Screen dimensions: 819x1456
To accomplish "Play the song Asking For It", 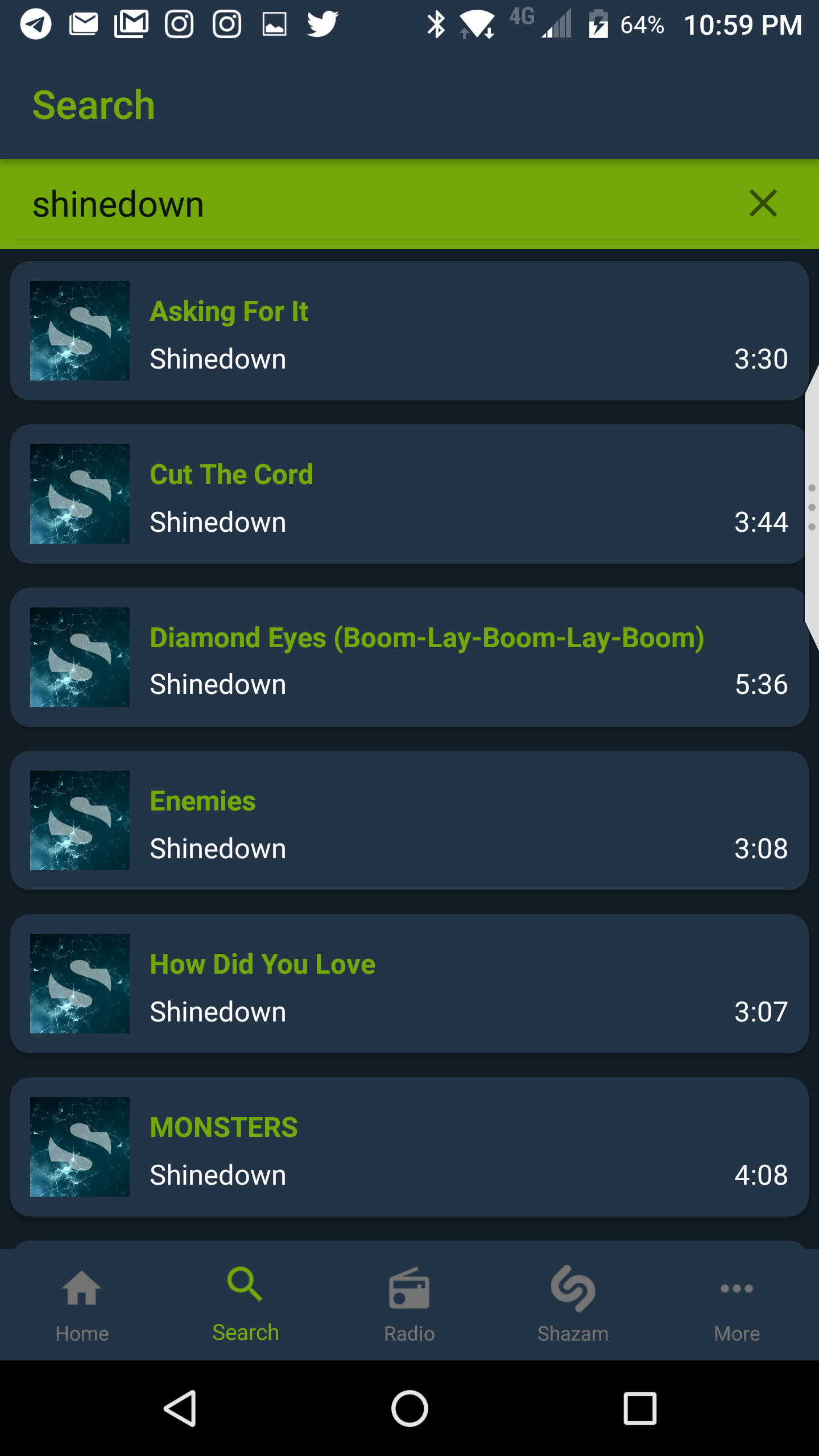I will (x=409, y=331).
